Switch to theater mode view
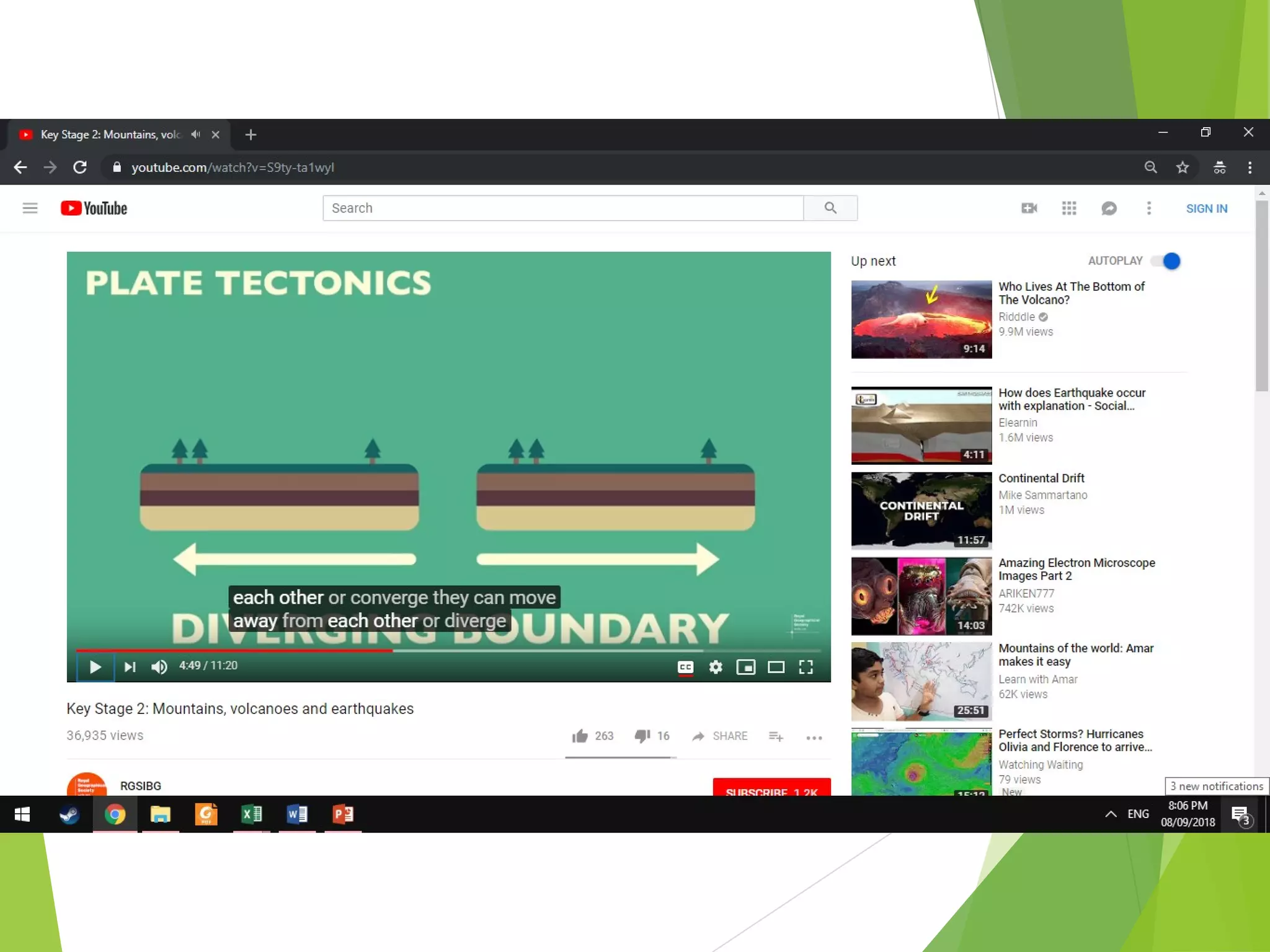Viewport: 1270px width, 952px height. (x=776, y=667)
